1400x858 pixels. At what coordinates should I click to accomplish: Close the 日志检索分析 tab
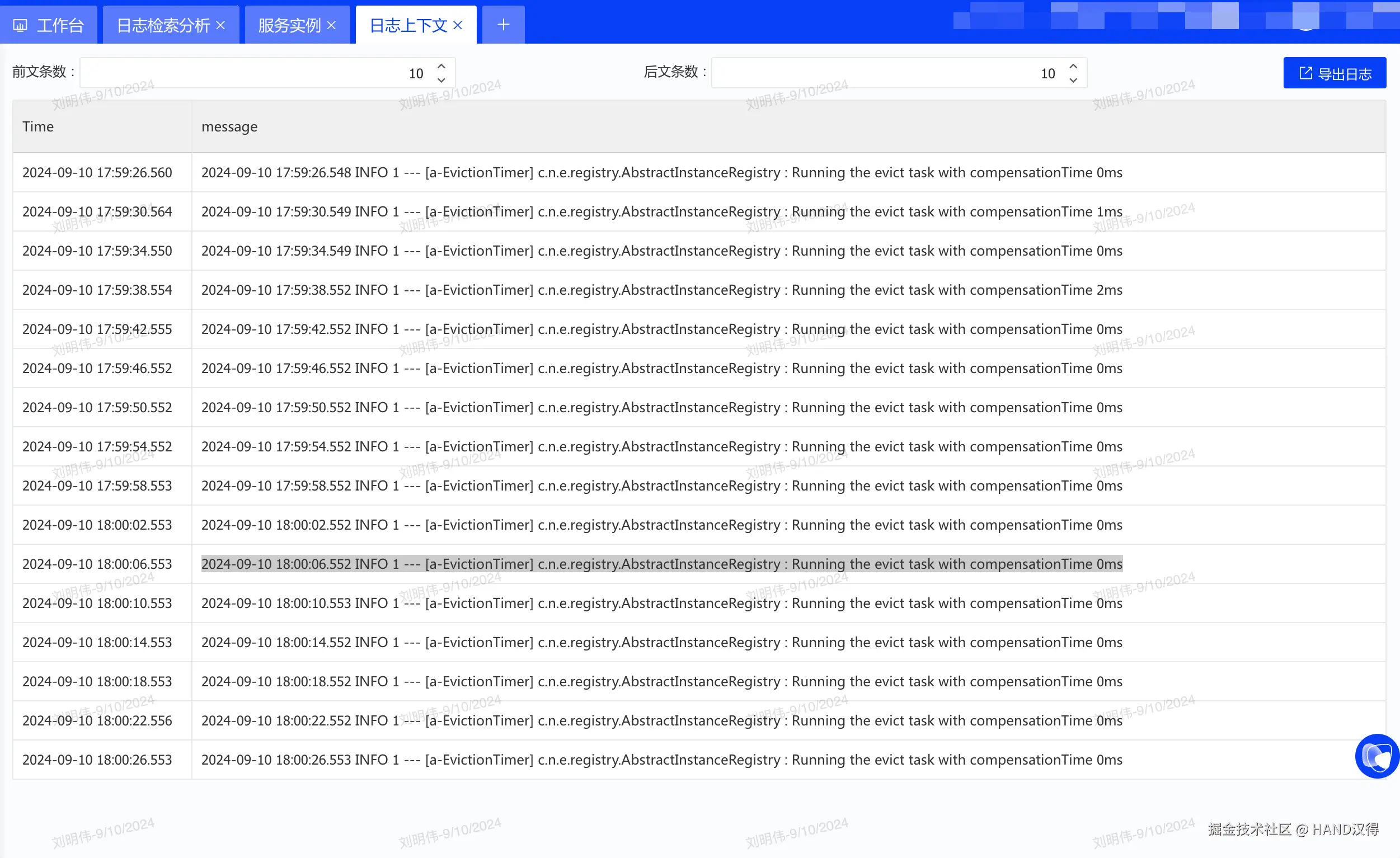click(x=221, y=26)
